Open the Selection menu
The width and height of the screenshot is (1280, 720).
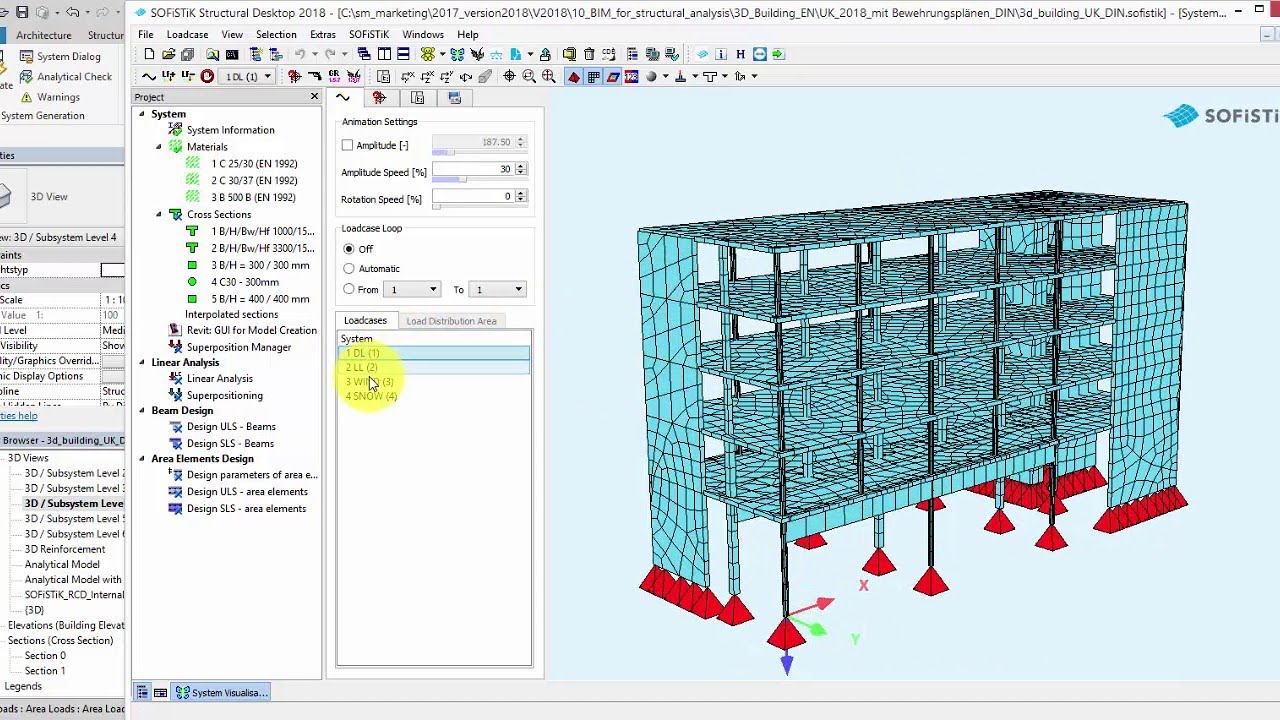(x=276, y=34)
